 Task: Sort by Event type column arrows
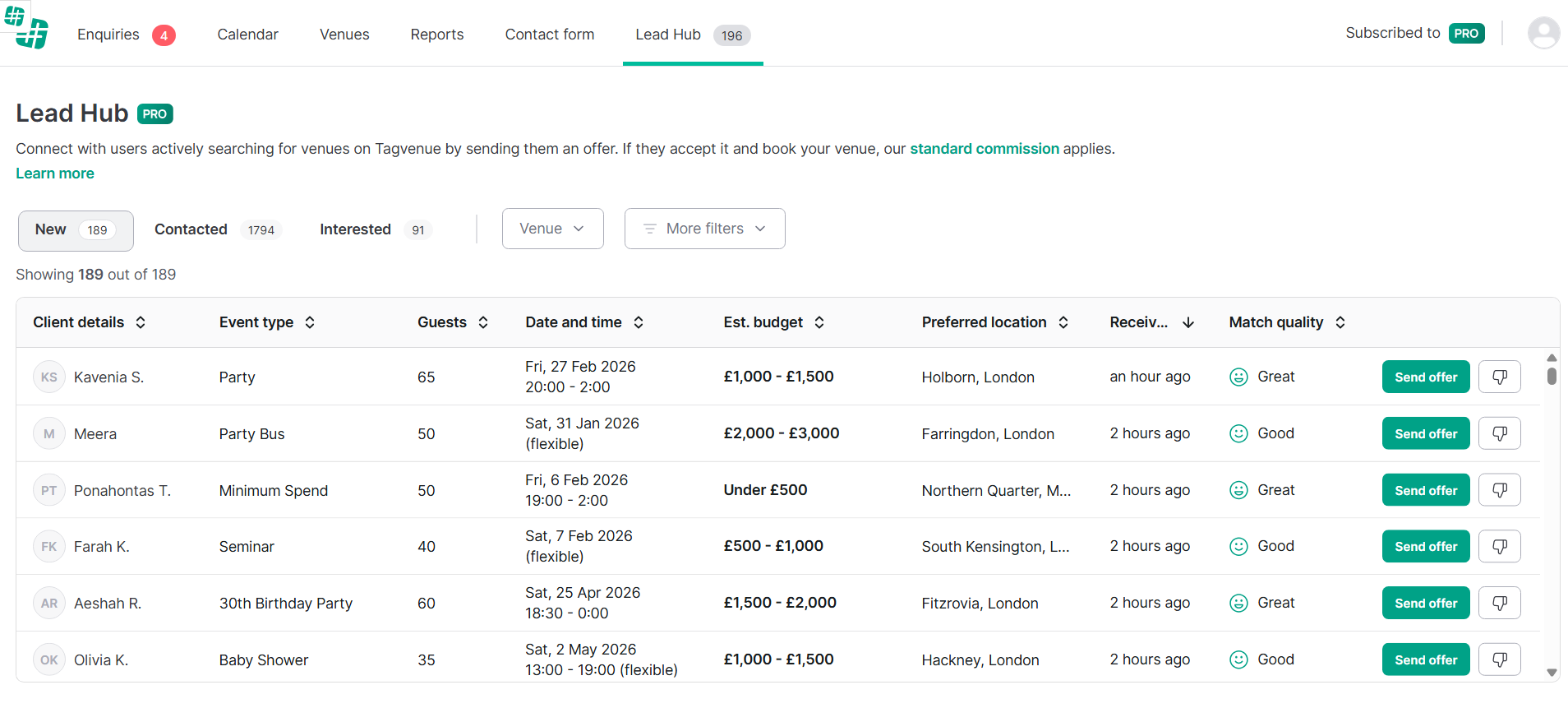click(310, 322)
